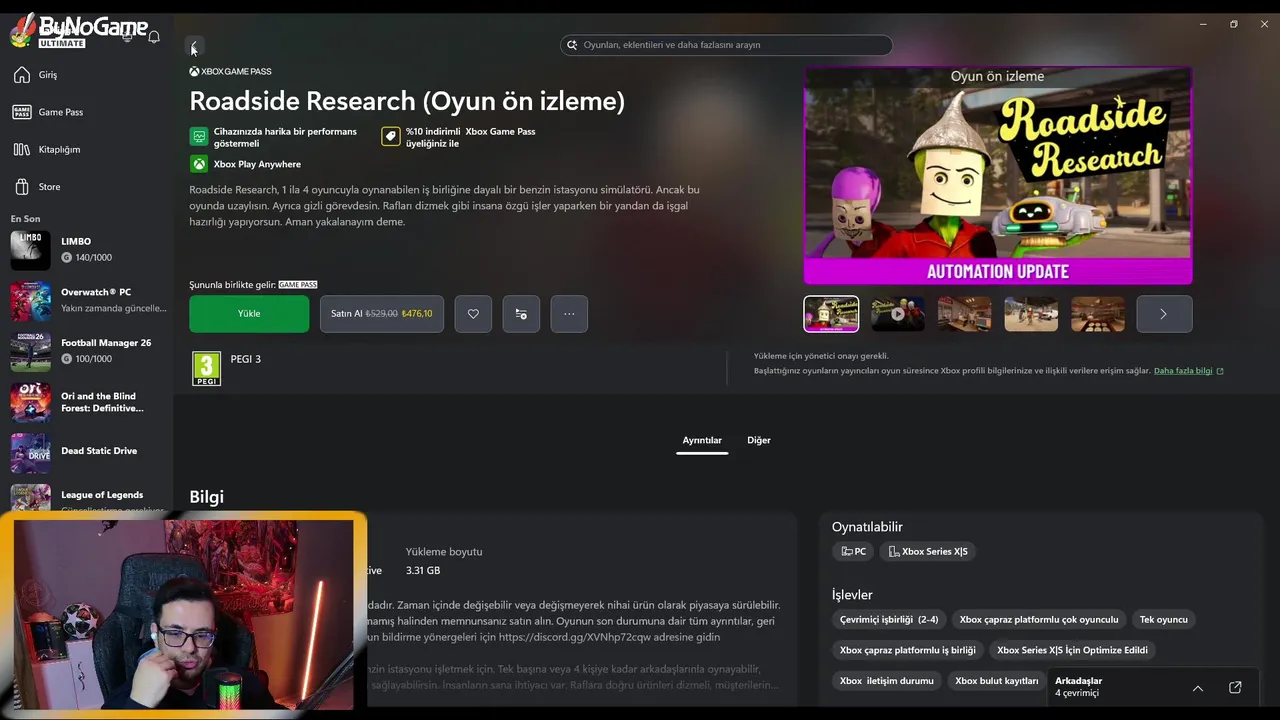Screen dimensions: 1280x720
Task: Click Xbox çapraz platformlu çok oyunculu tag
Action: coord(1039,619)
